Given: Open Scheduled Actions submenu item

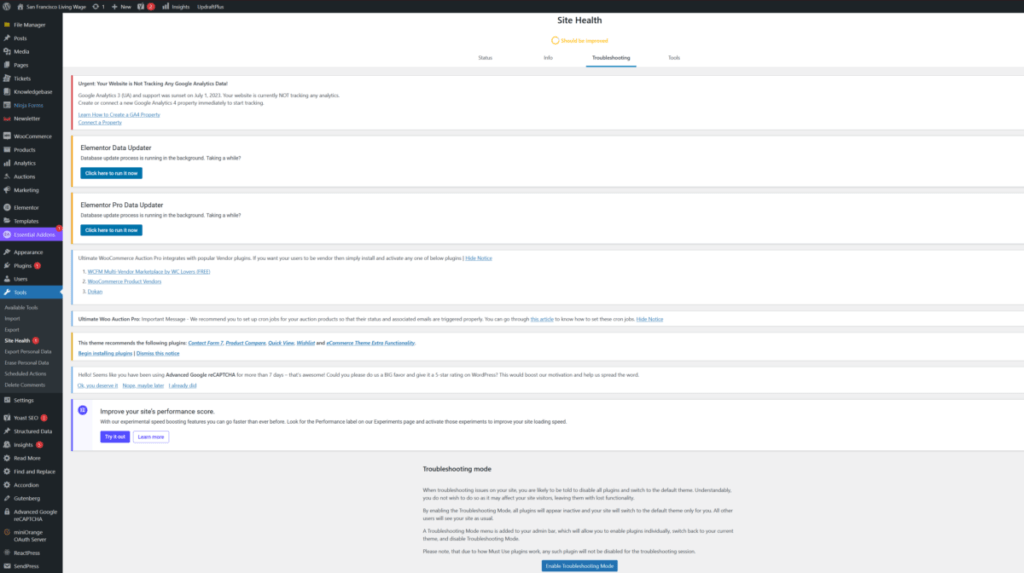Looking at the screenshot, I should click(25, 374).
